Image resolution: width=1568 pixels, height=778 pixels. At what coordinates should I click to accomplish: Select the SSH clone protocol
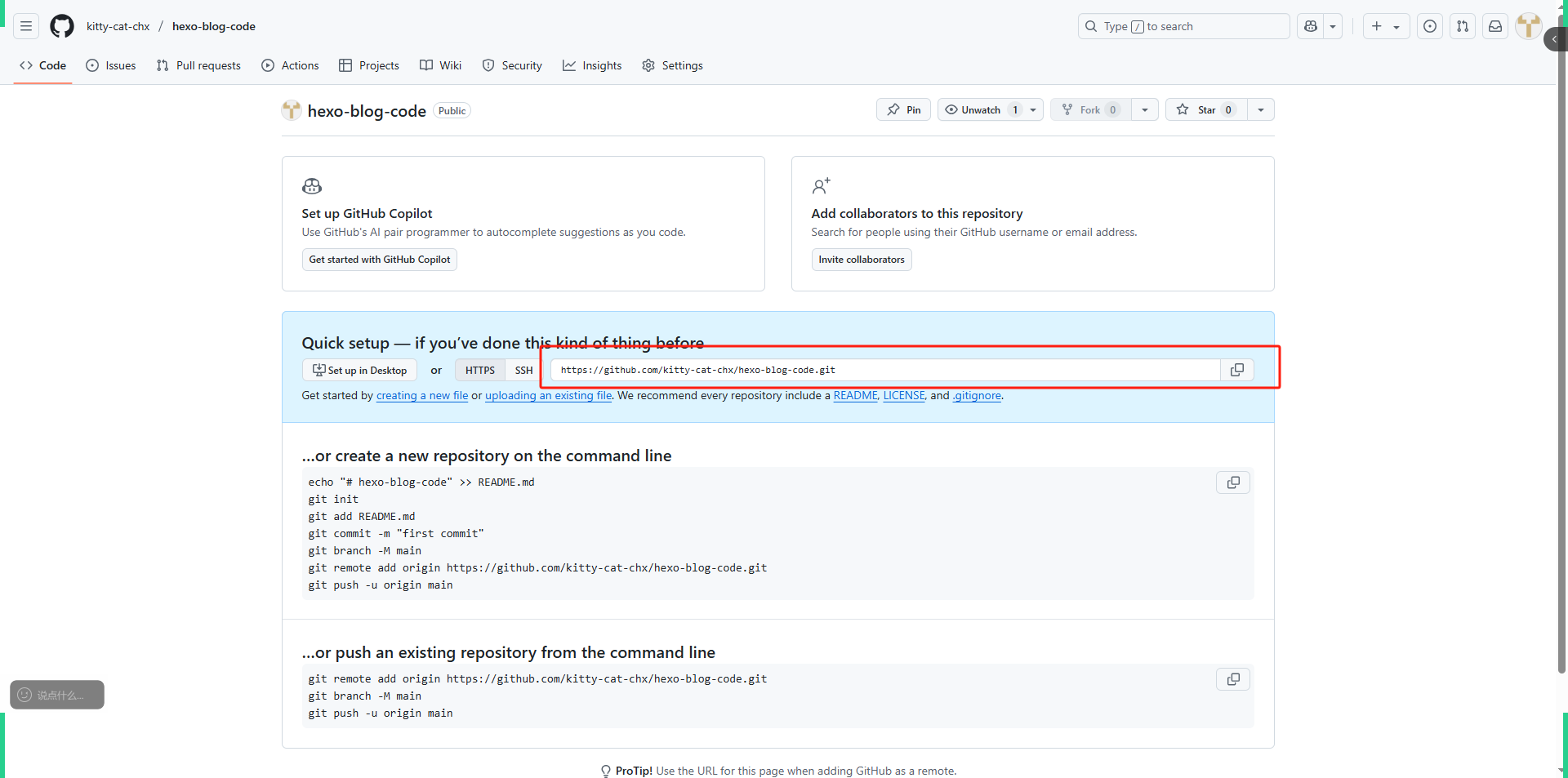click(523, 370)
